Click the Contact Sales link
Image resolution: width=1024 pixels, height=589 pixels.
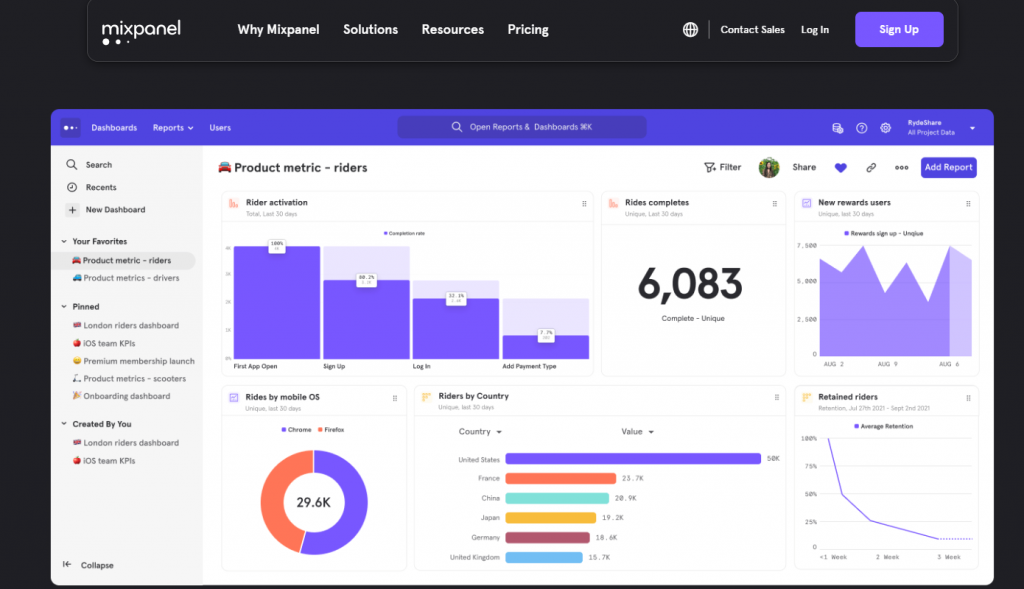[752, 29]
